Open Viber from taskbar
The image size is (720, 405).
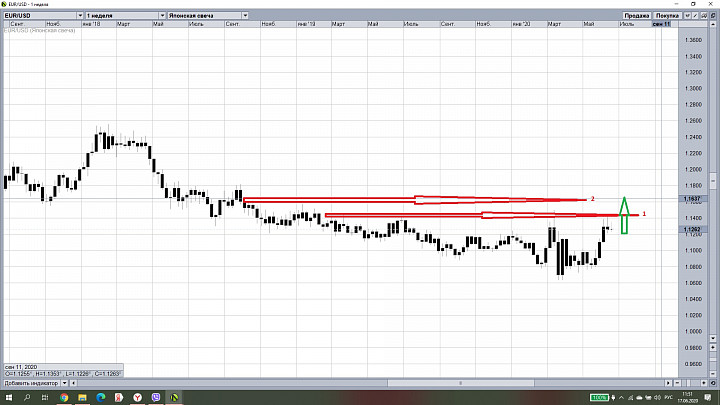pyautogui.click(x=156, y=397)
